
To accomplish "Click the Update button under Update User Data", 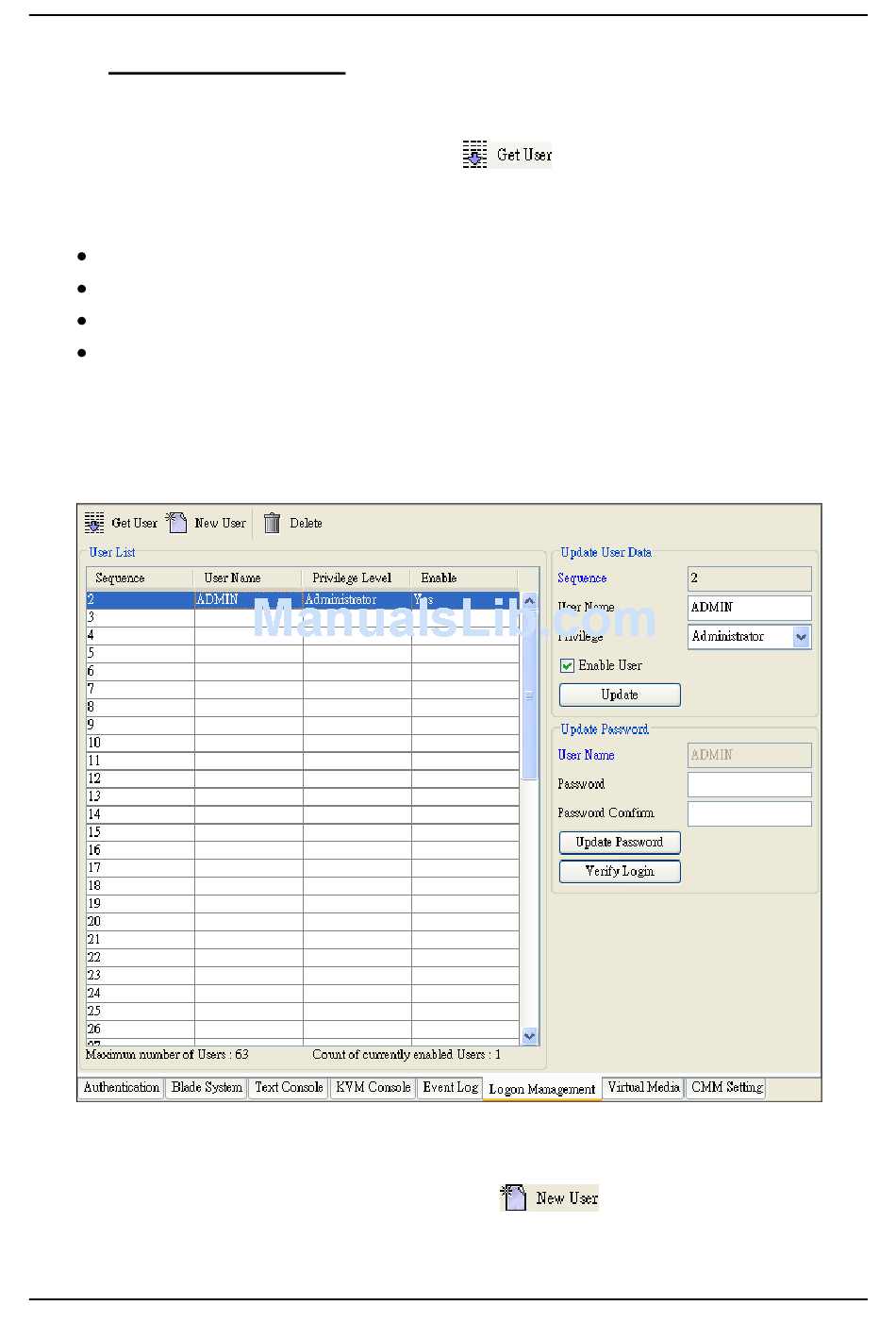I will [620, 695].
